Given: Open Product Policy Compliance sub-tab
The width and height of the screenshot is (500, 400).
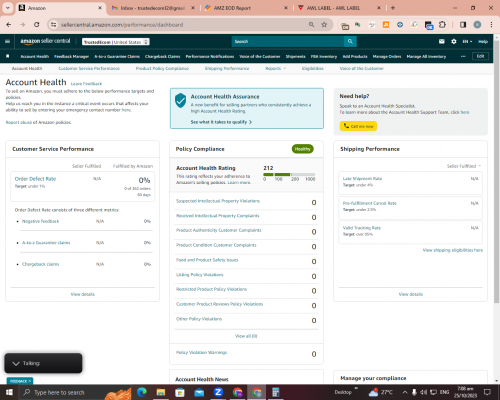Looking at the screenshot, I should pos(162,68).
